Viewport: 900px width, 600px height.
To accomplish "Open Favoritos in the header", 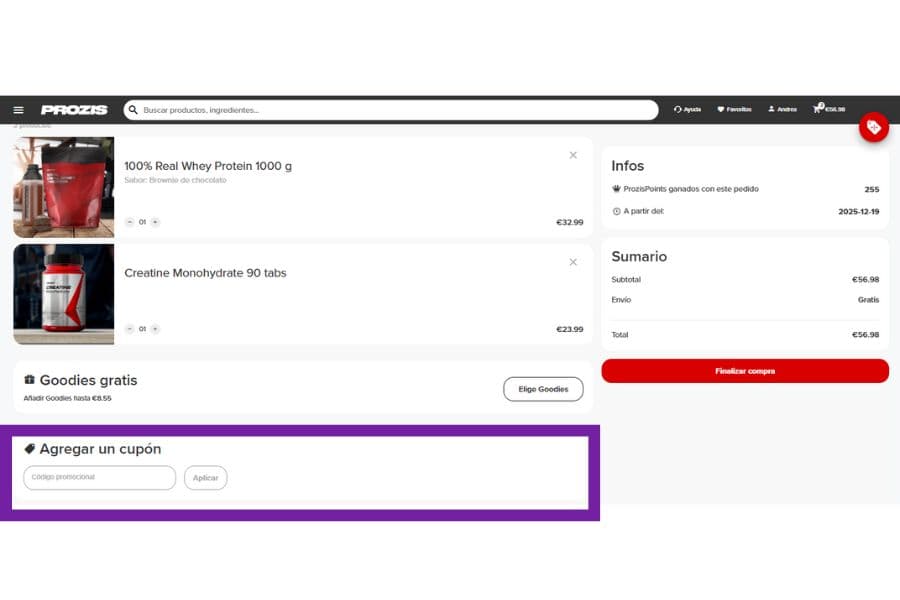I will coord(734,109).
